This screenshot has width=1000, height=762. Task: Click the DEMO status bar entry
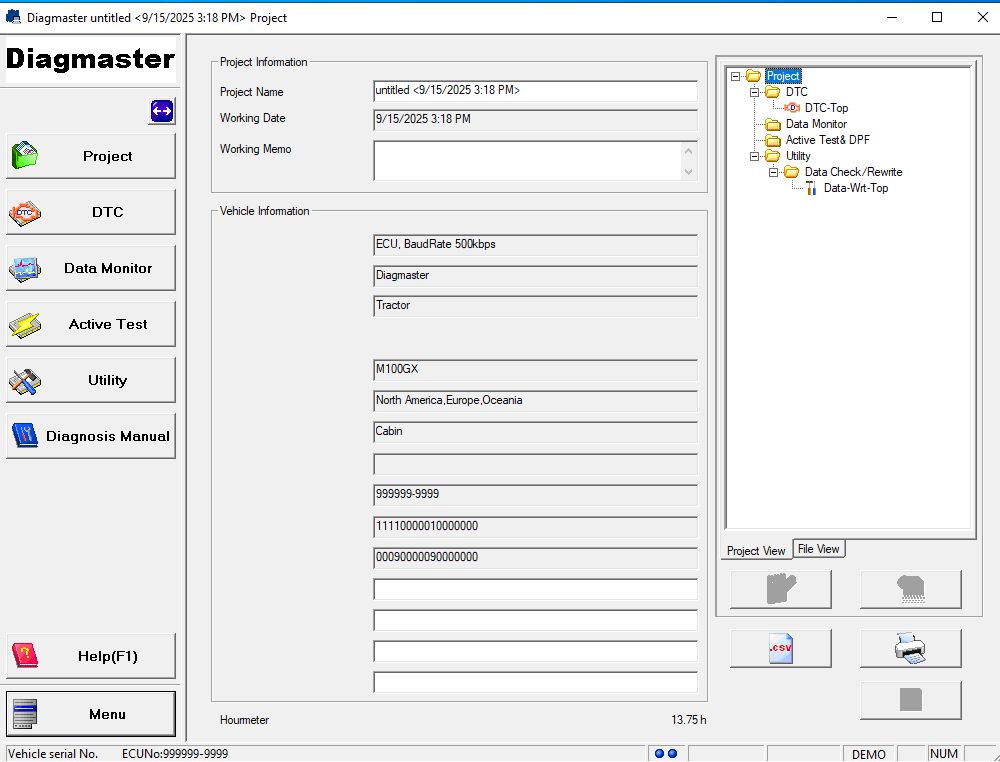[x=869, y=754]
